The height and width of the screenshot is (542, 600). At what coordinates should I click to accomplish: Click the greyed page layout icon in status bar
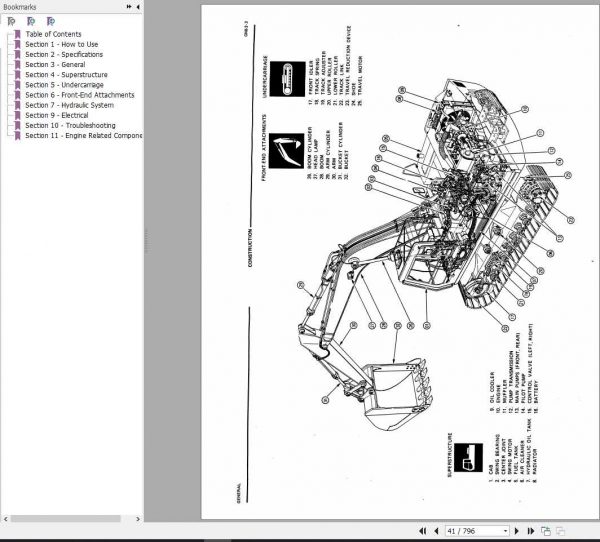tap(560, 531)
